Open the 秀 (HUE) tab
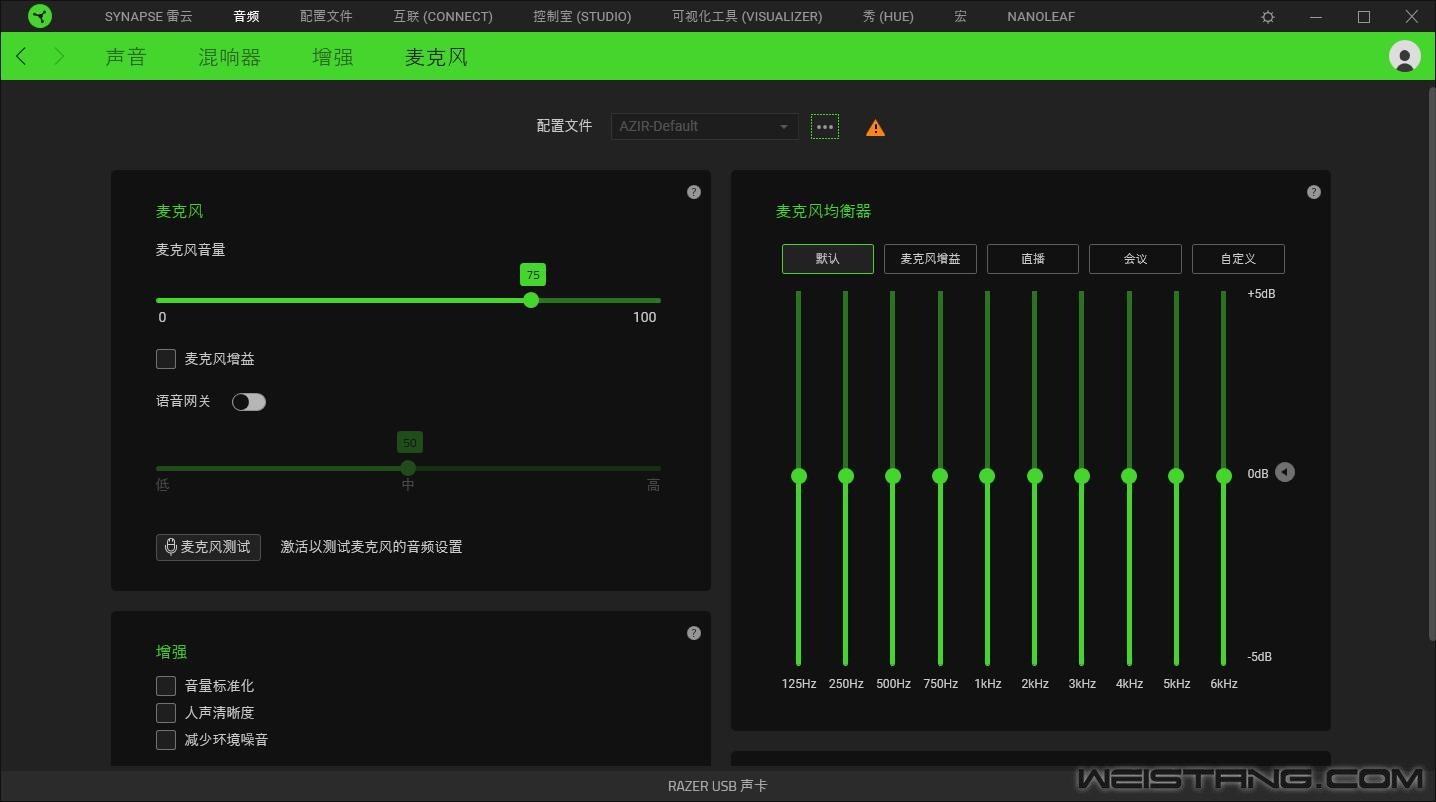The width and height of the screenshot is (1436, 802). point(888,17)
